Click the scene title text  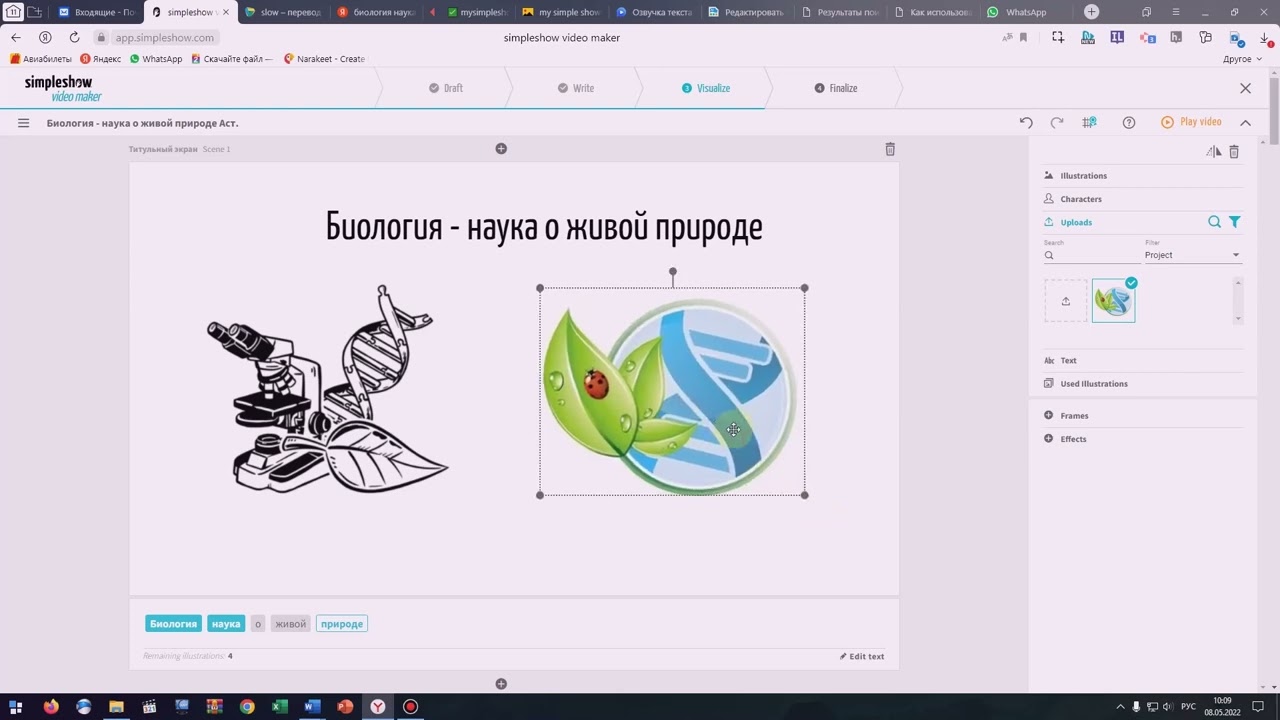(x=544, y=228)
